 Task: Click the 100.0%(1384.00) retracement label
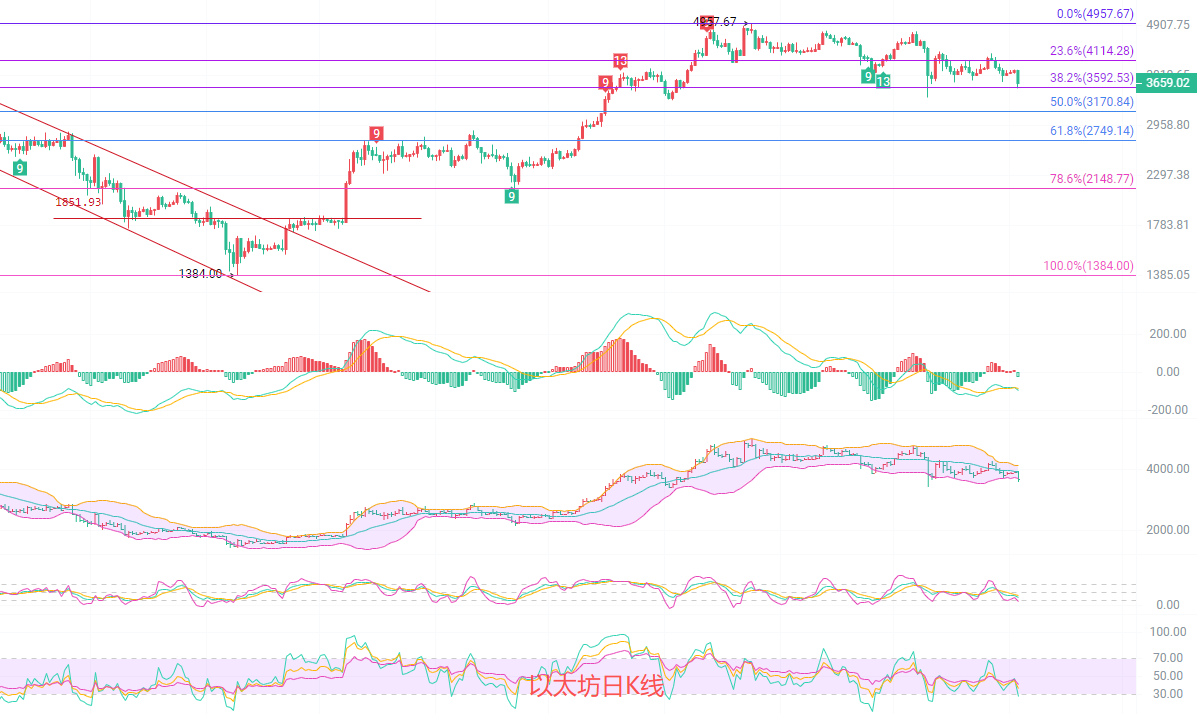(x=1088, y=266)
